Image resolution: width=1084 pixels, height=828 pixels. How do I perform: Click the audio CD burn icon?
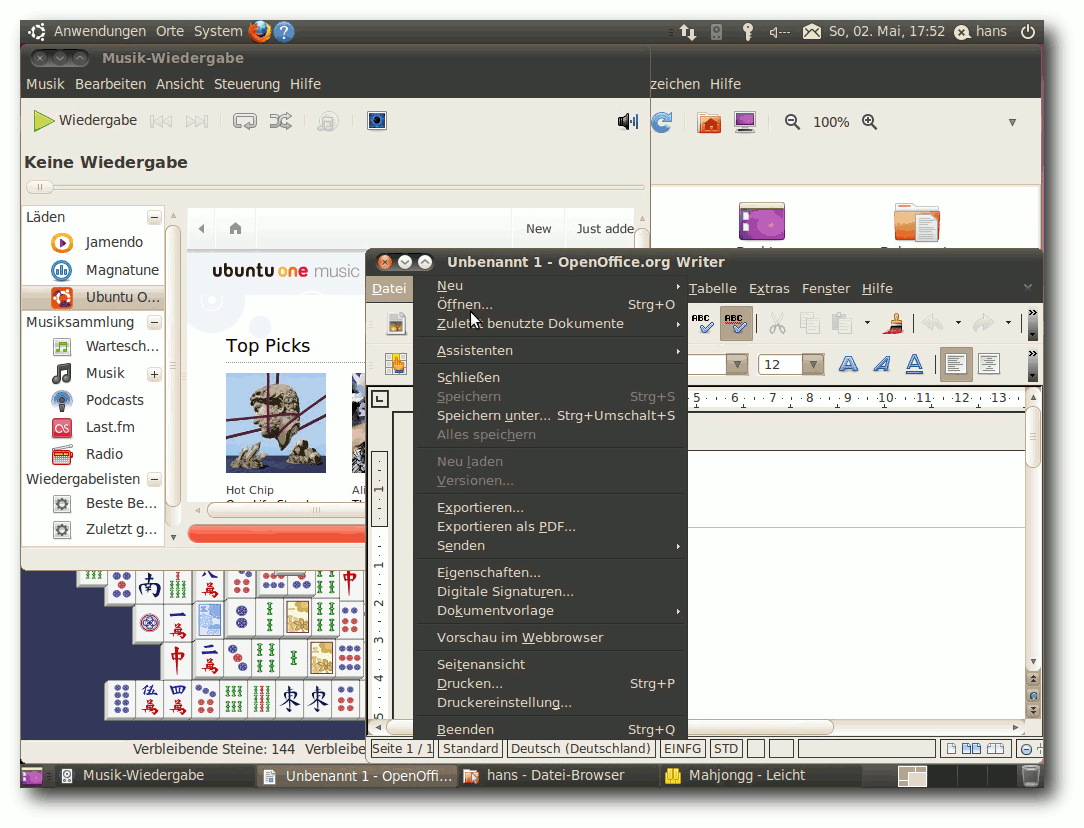click(x=328, y=122)
